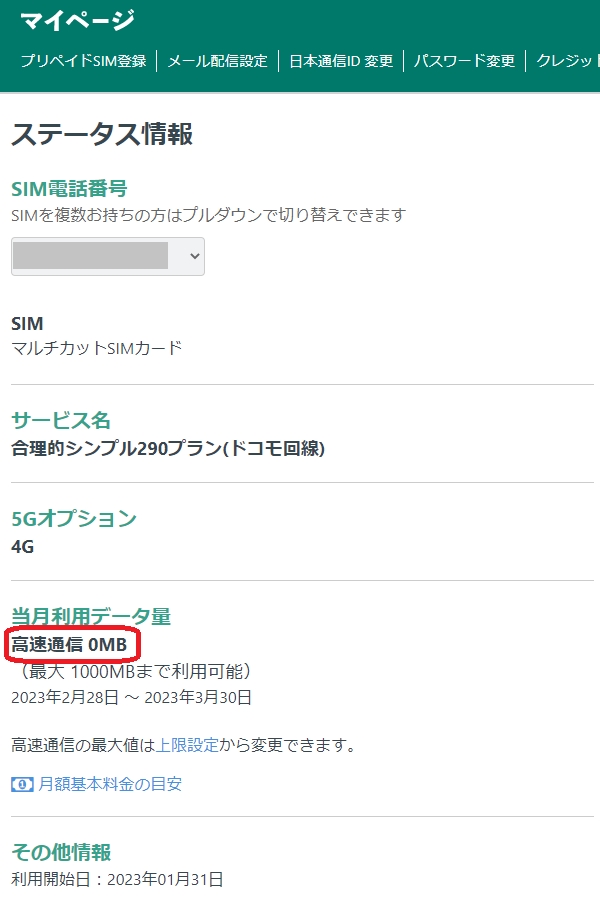Click the マルチカットSIMカード text
This screenshot has width=600, height=907.
[97, 349]
